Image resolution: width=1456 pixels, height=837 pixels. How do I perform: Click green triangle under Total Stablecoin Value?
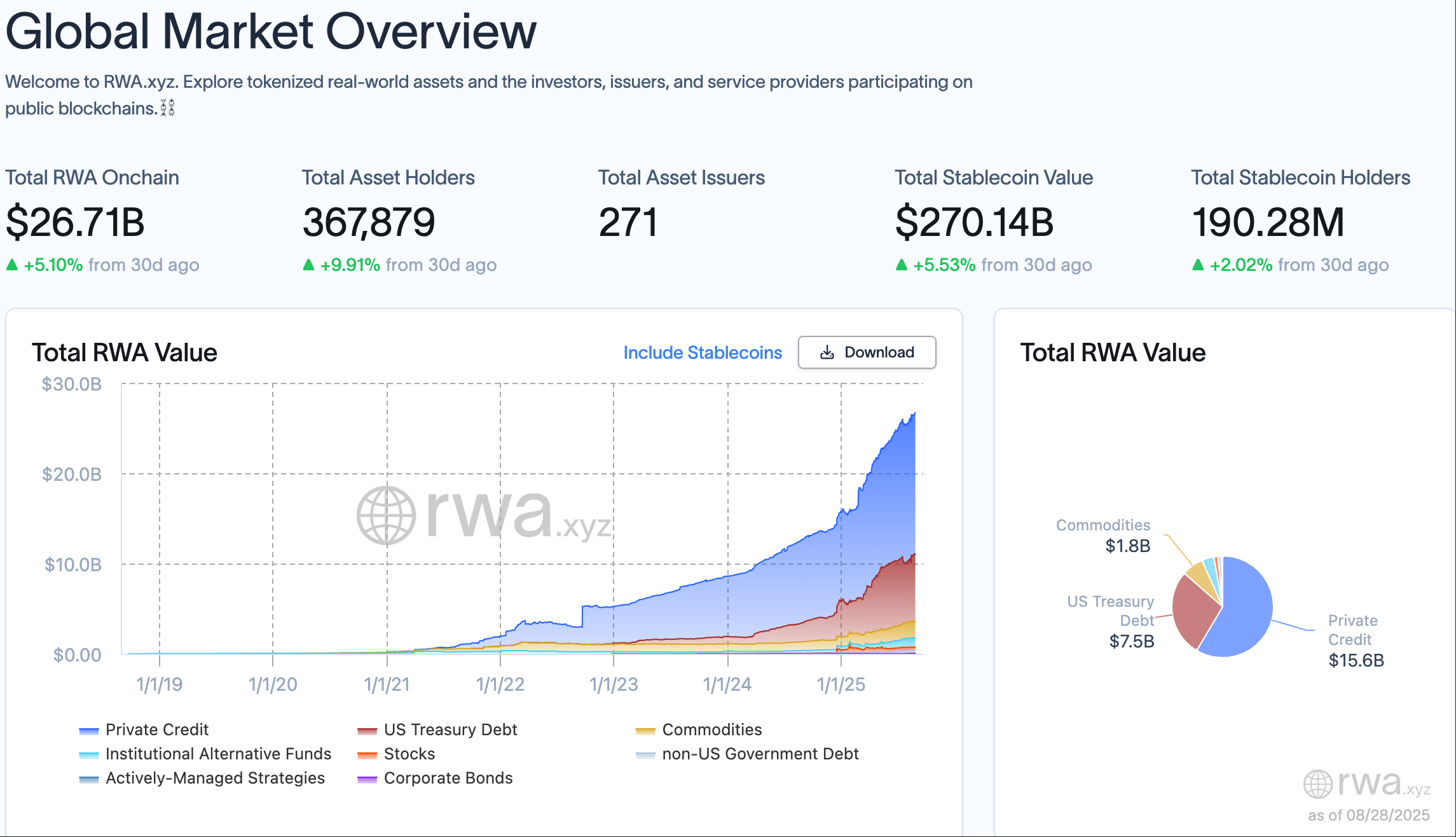point(901,265)
